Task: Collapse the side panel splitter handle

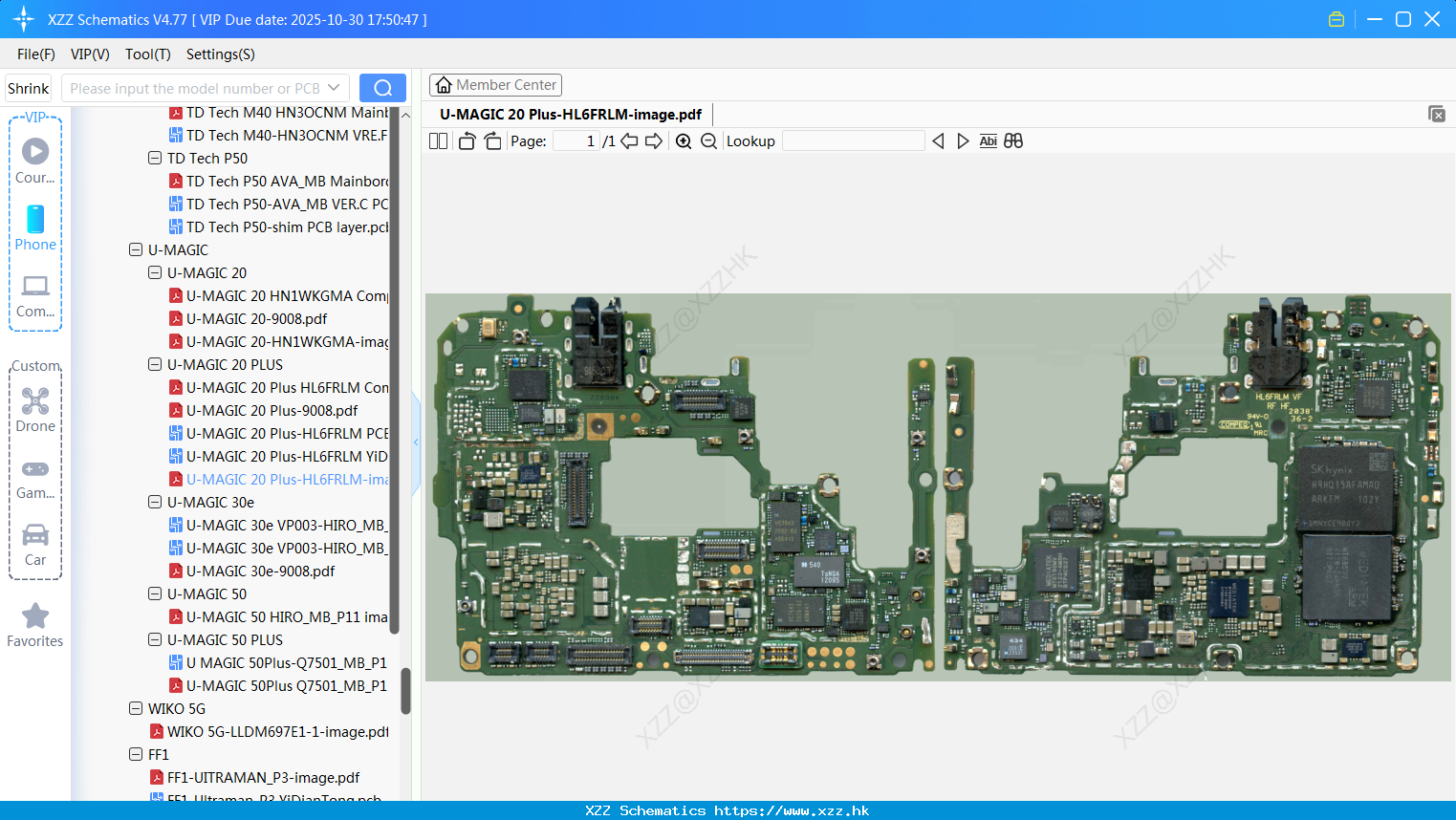Action: [x=416, y=442]
